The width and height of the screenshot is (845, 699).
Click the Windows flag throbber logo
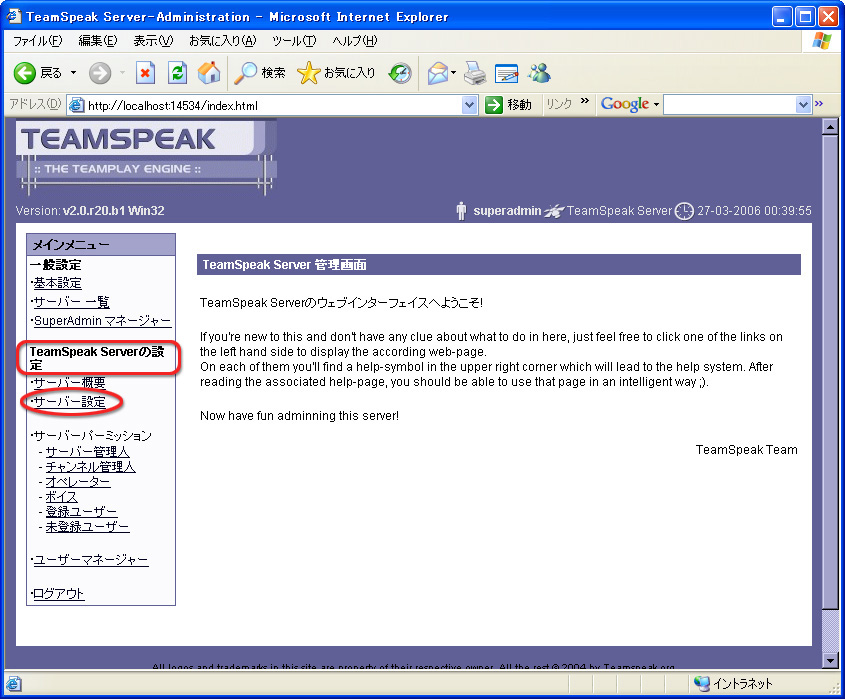(x=822, y=41)
